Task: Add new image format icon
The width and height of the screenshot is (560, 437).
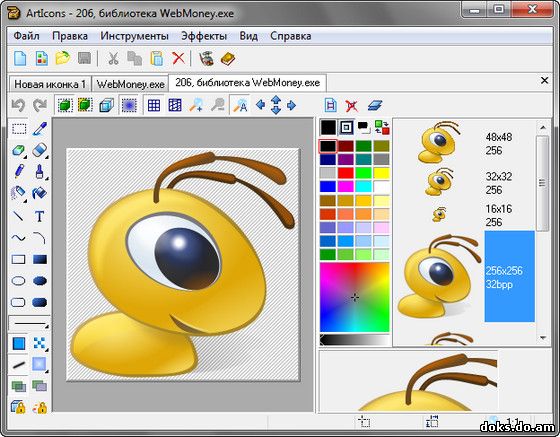Action: coord(331,105)
